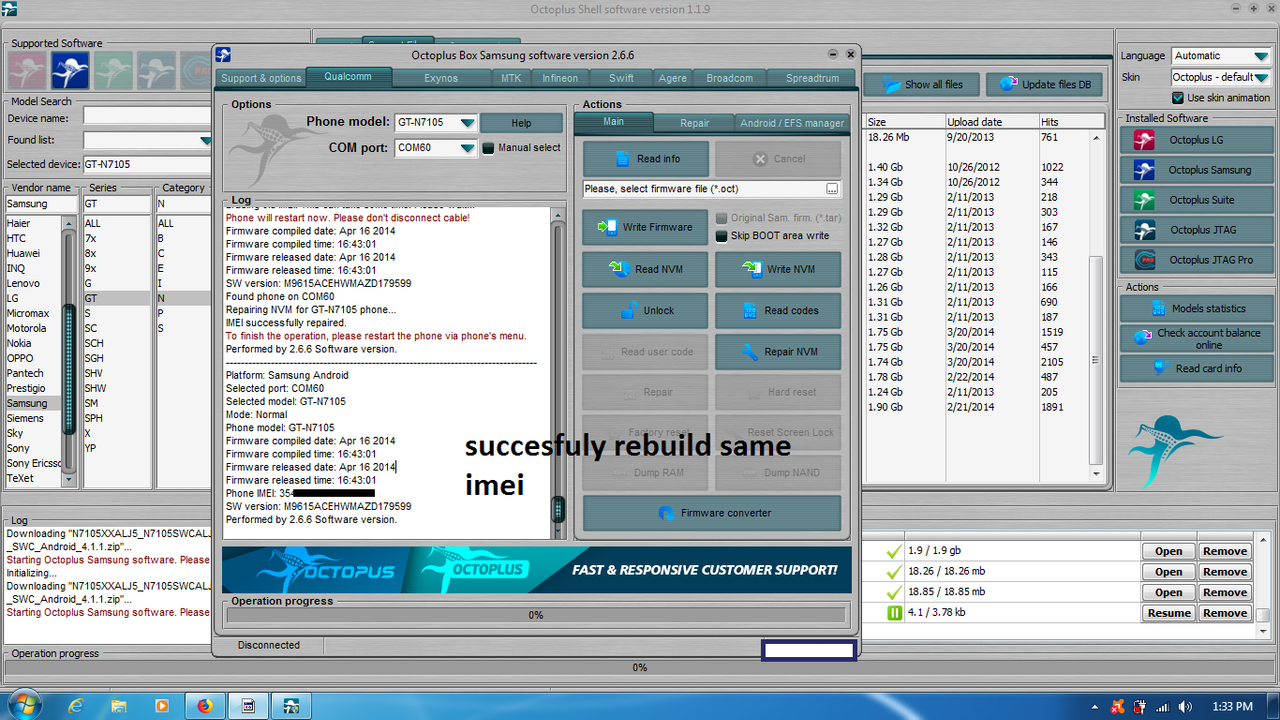
Task: Open the Repair tab under Actions
Action: (695, 123)
